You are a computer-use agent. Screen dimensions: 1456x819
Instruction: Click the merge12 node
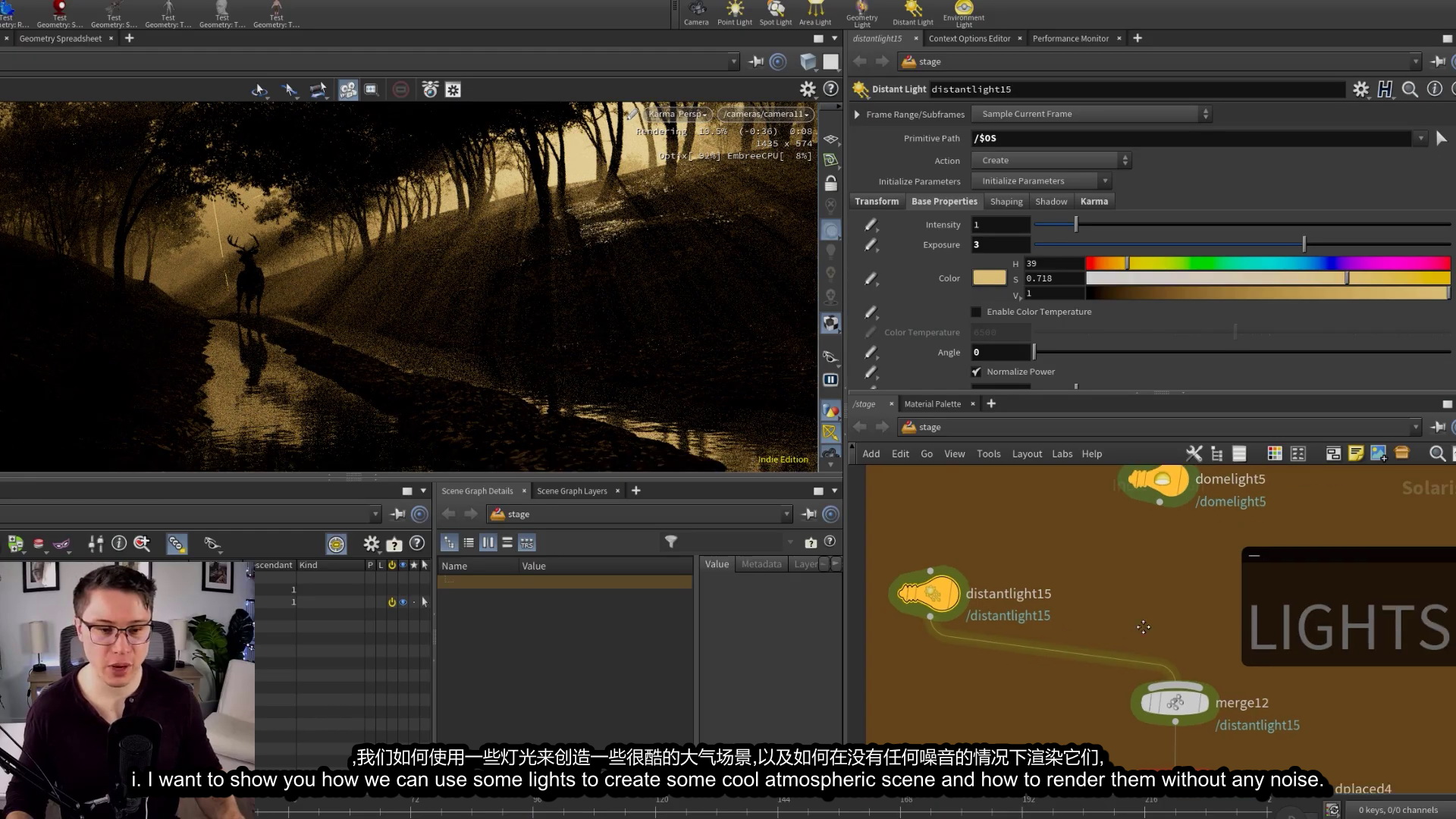point(1175,702)
